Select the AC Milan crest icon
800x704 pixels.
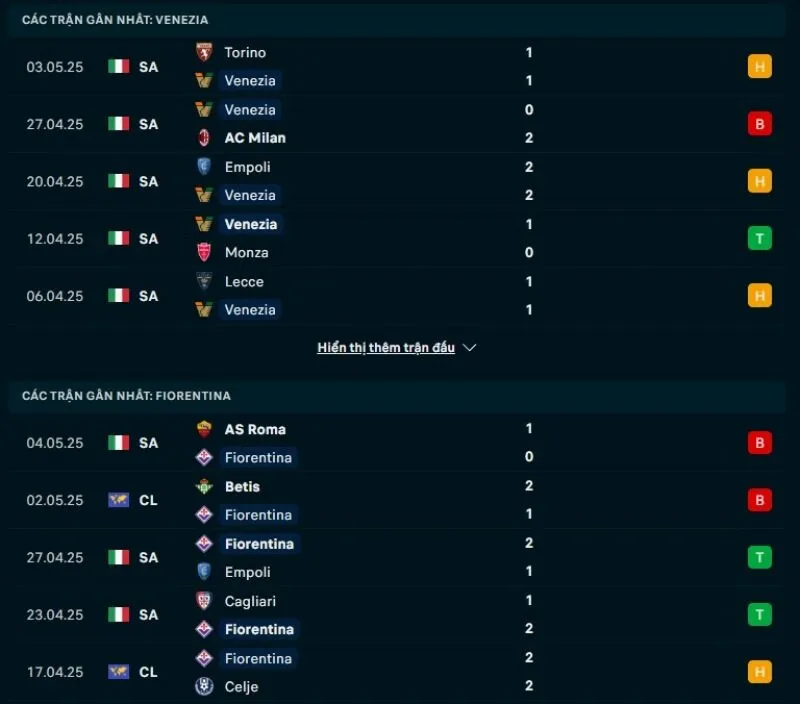205,138
